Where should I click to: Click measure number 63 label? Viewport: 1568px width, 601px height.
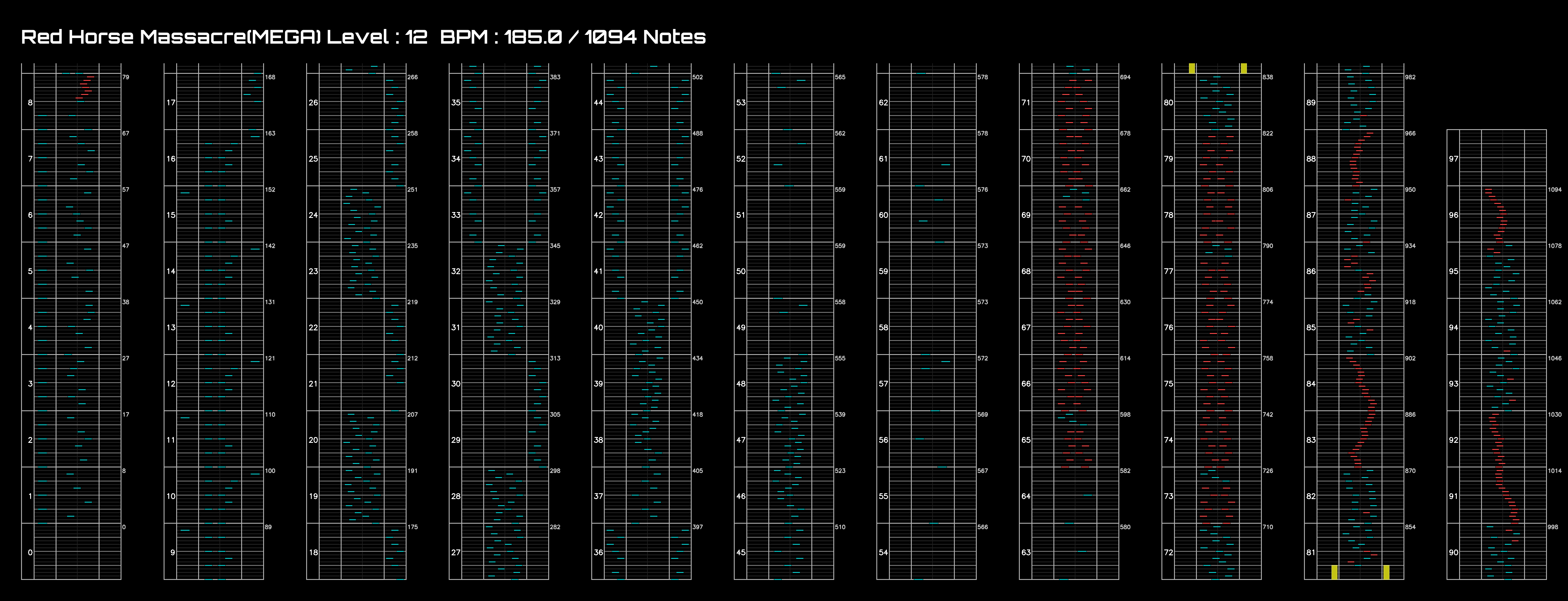pos(1026,552)
